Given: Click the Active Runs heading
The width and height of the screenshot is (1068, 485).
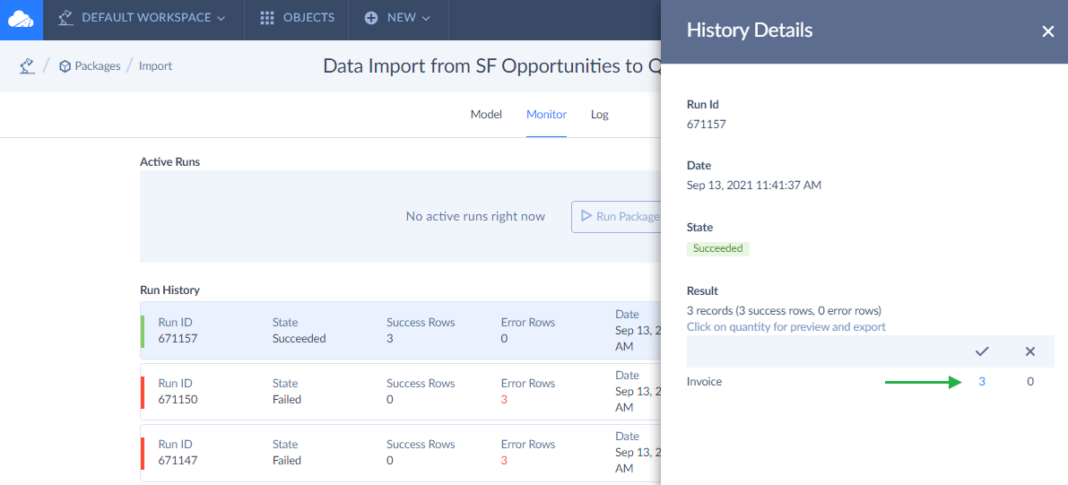Looking at the screenshot, I should click(x=170, y=162).
